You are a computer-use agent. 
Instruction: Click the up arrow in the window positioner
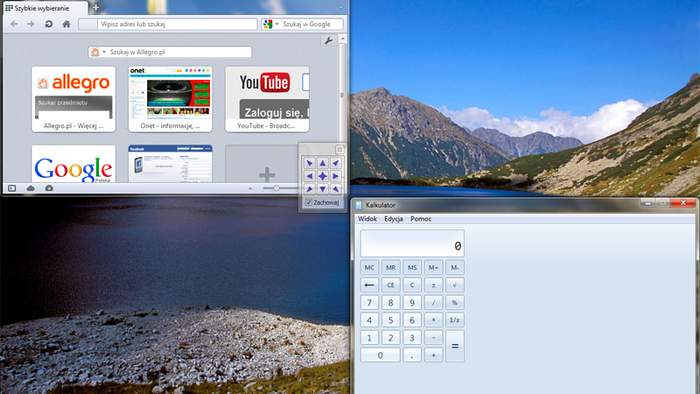click(322, 163)
